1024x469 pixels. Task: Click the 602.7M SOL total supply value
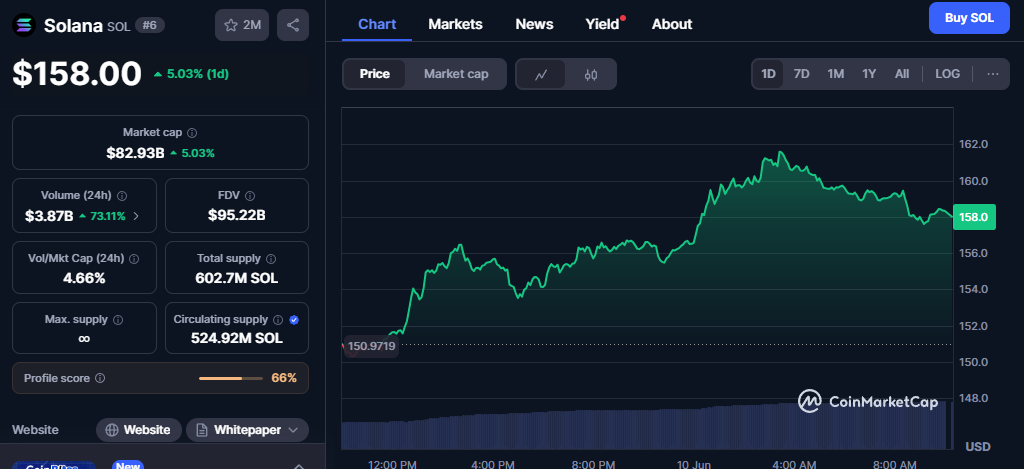pos(236,278)
